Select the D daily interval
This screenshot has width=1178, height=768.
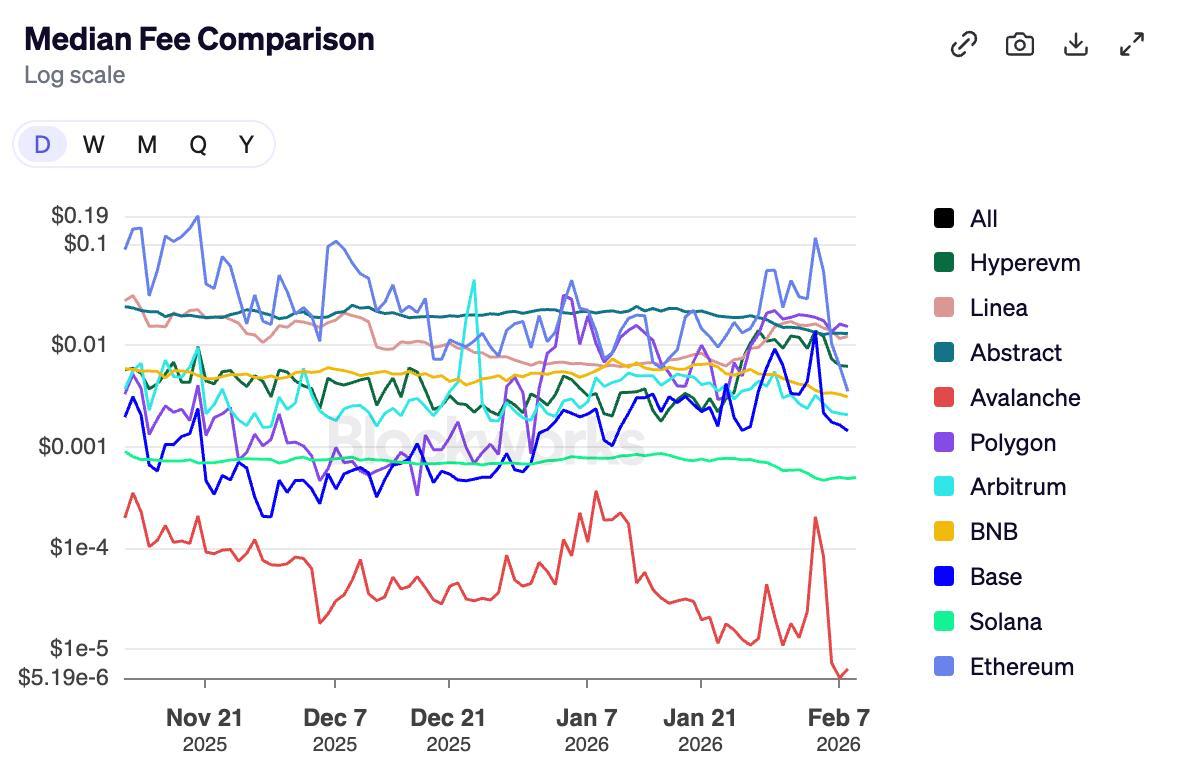[x=42, y=145]
